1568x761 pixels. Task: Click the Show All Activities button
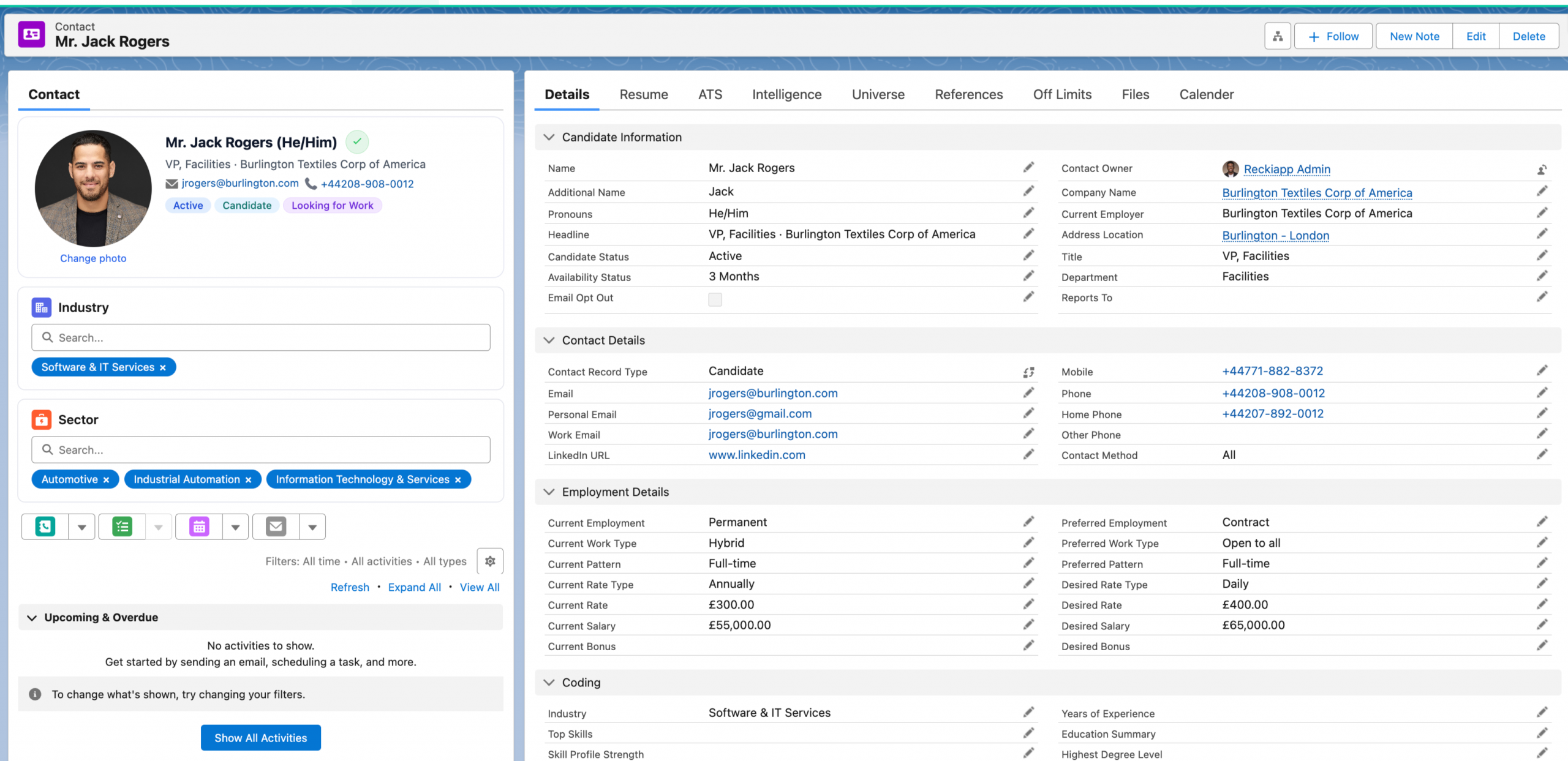click(260, 738)
